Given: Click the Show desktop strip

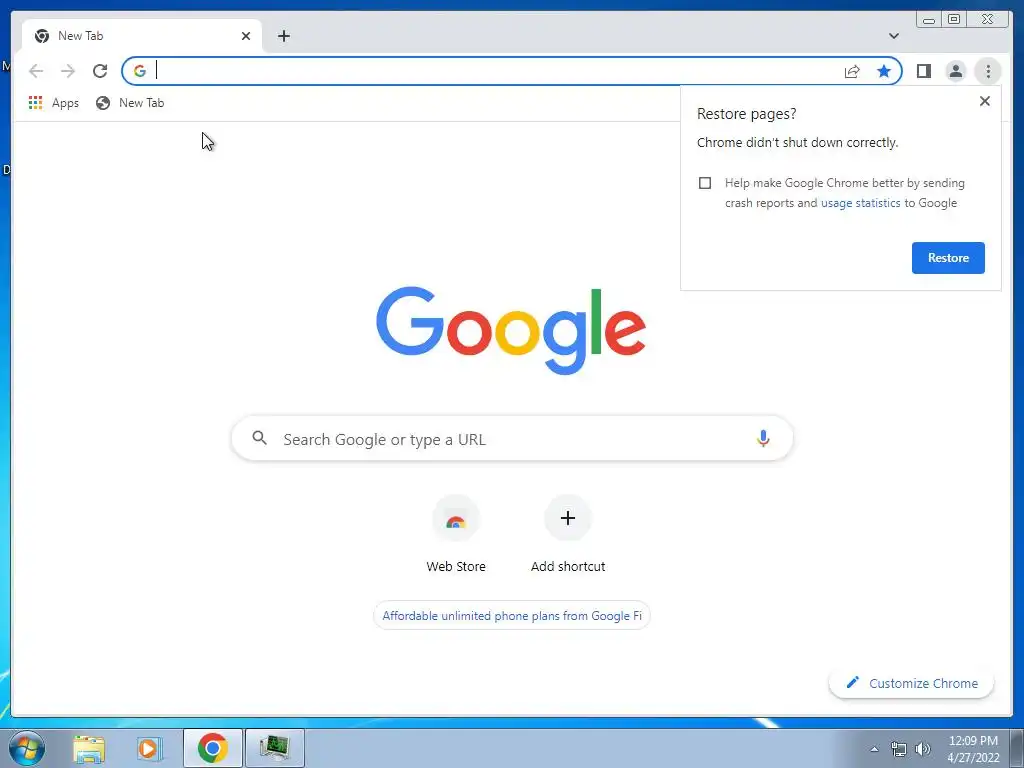Looking at the screenshot, I should 1017,749.
